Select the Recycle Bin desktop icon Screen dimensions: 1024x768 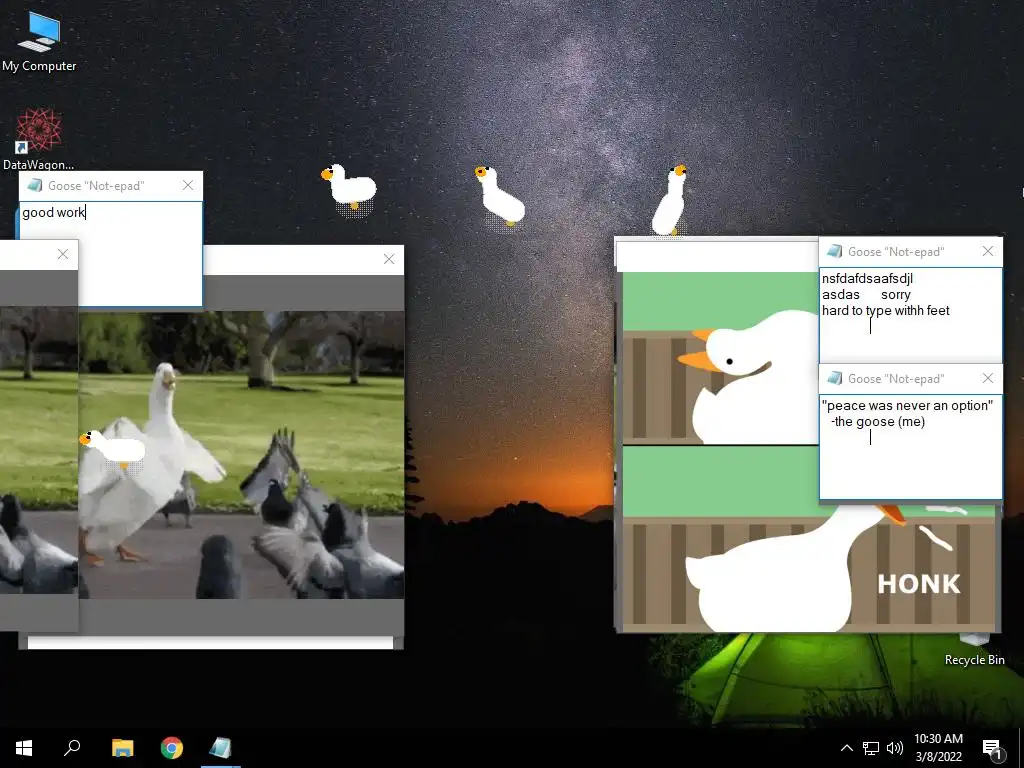coord(974,650)
